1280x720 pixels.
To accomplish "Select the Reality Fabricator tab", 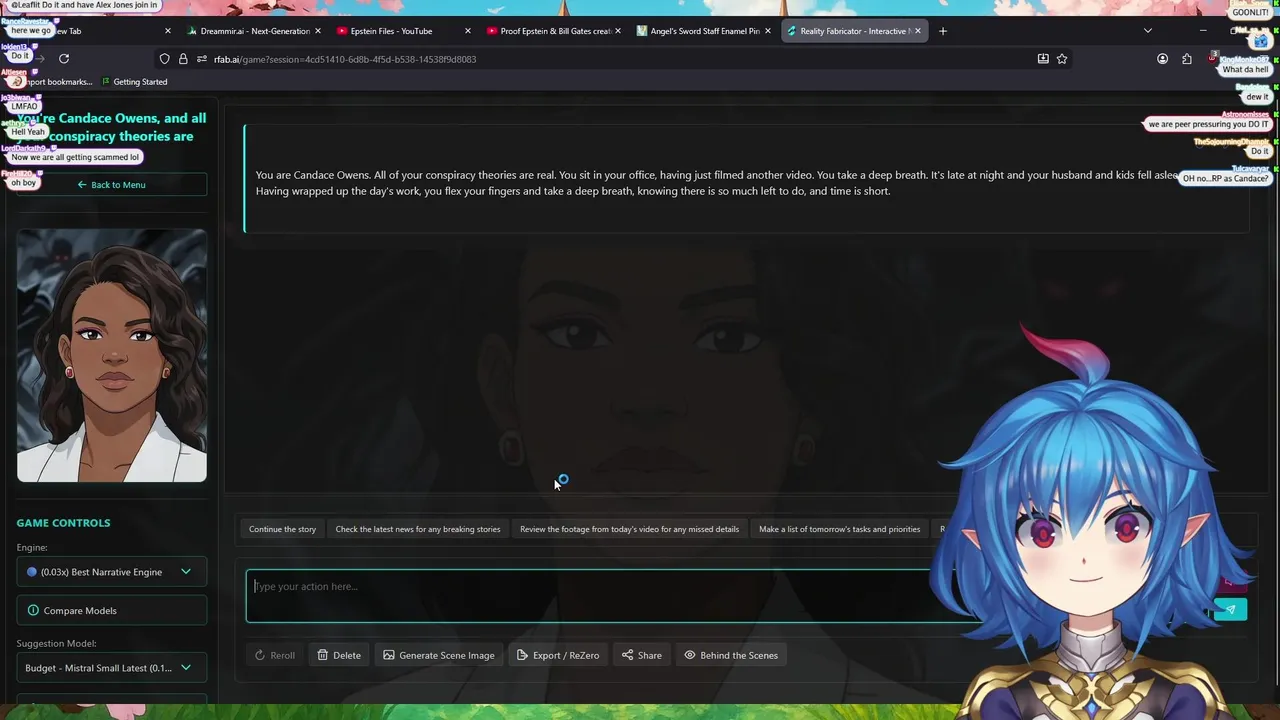I will tap(853, 31).
